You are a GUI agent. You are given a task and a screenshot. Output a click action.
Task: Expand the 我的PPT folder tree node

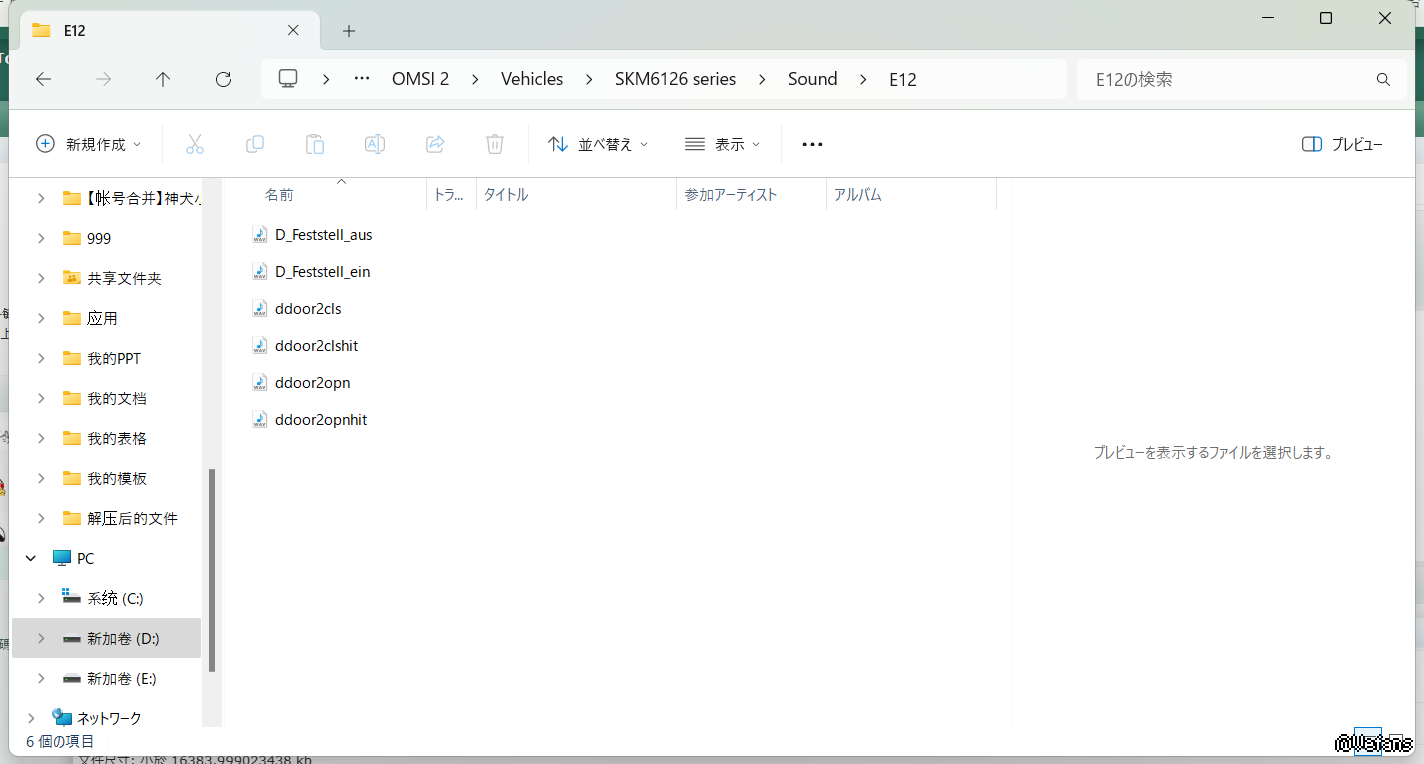click(x=41, y=358)
